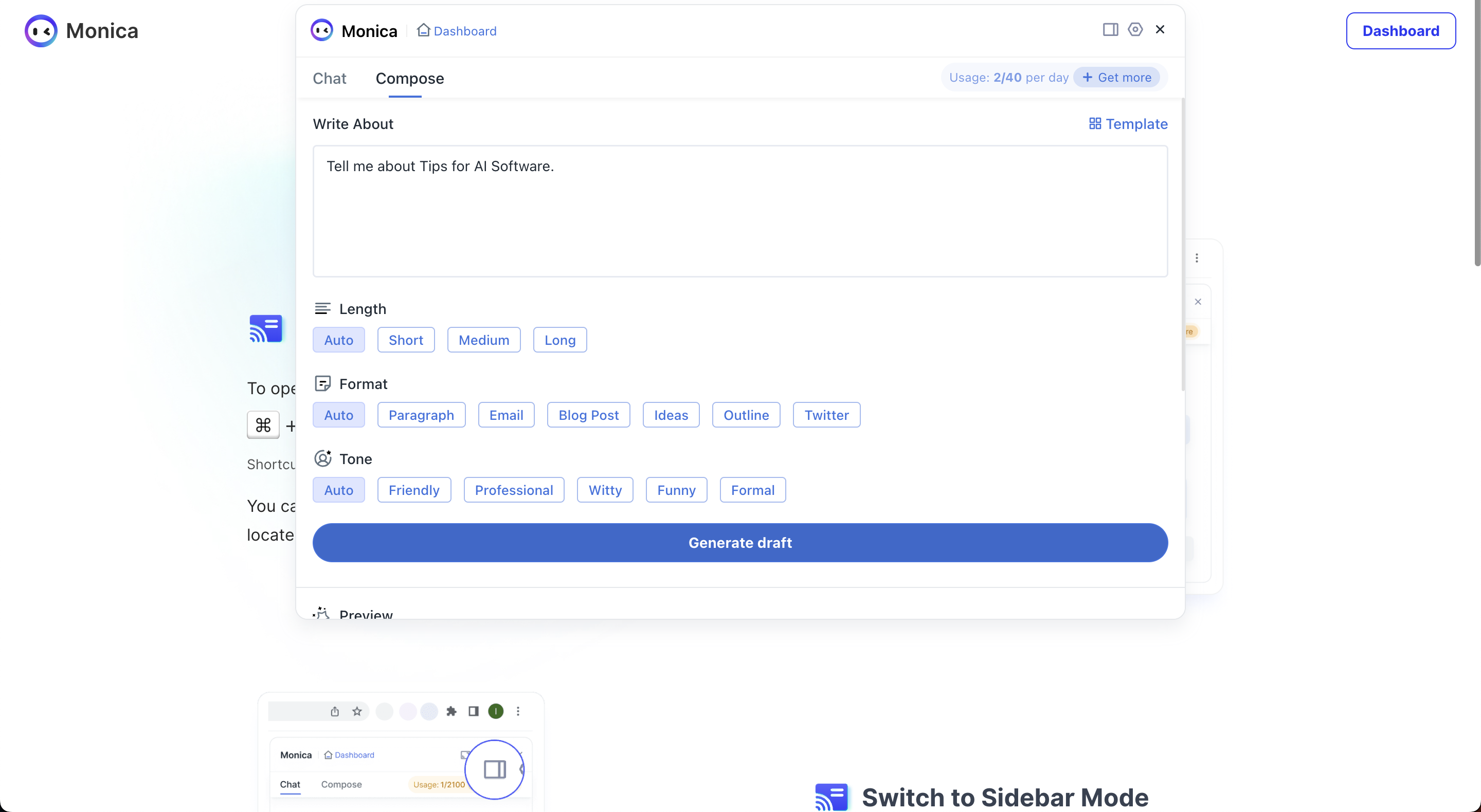Set the tone to Formal
This screenshot has height=812, width=1481.
coord(752,490)
